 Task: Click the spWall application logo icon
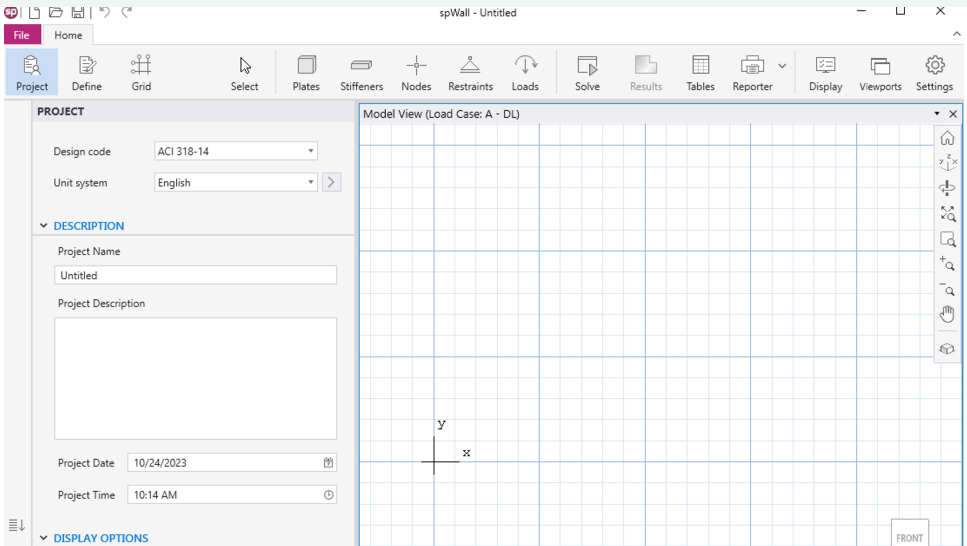(12, 12)
